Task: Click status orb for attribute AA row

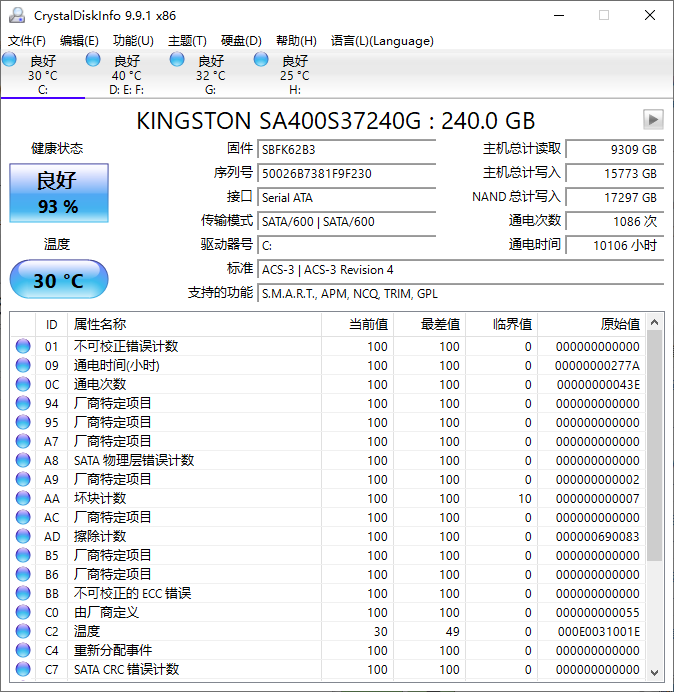Action: [23, 498]
